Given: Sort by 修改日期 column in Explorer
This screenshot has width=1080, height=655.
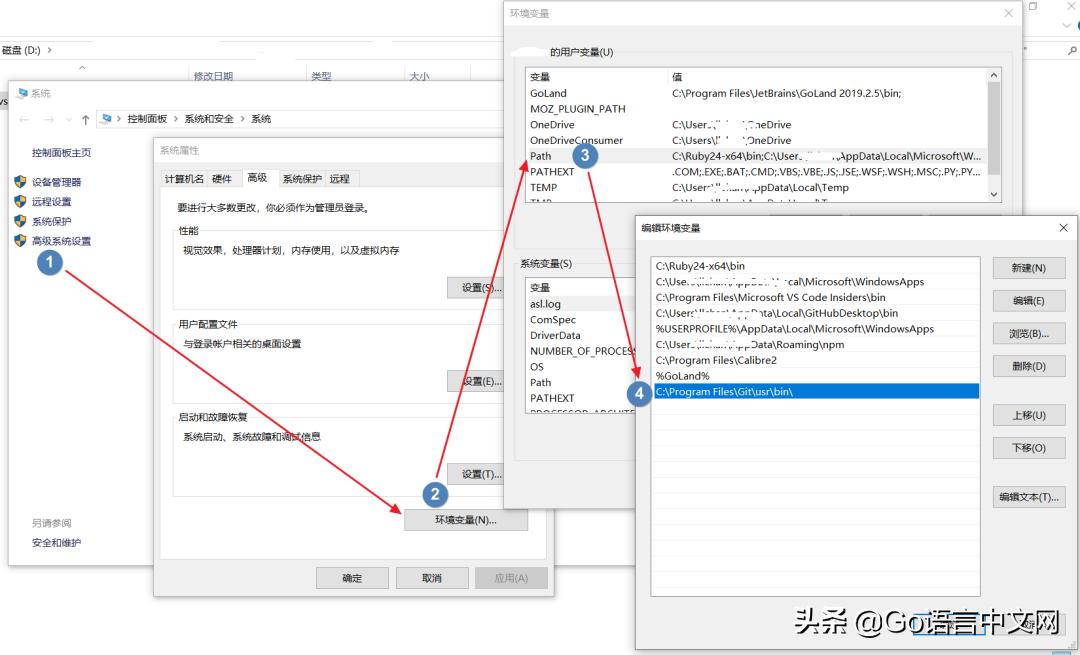Looking at the screenshot, I should (x=214, y=76).
